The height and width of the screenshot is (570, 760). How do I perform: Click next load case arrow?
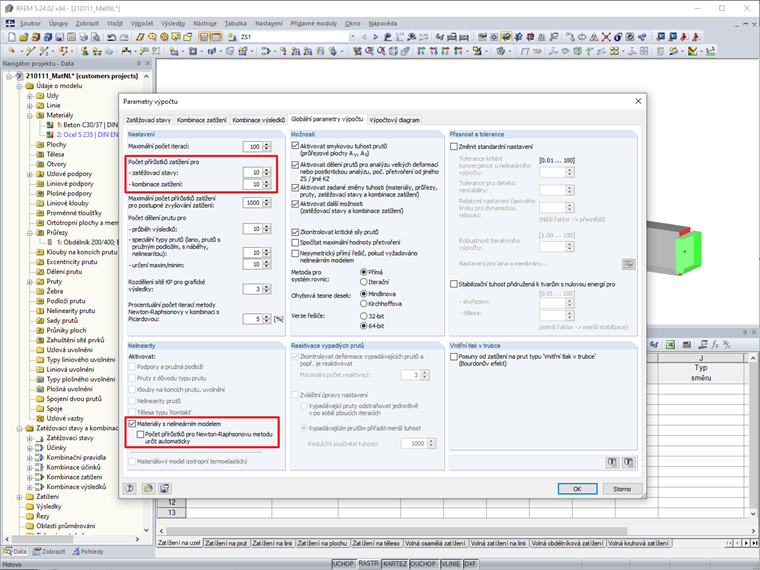(x=376, y=37)
